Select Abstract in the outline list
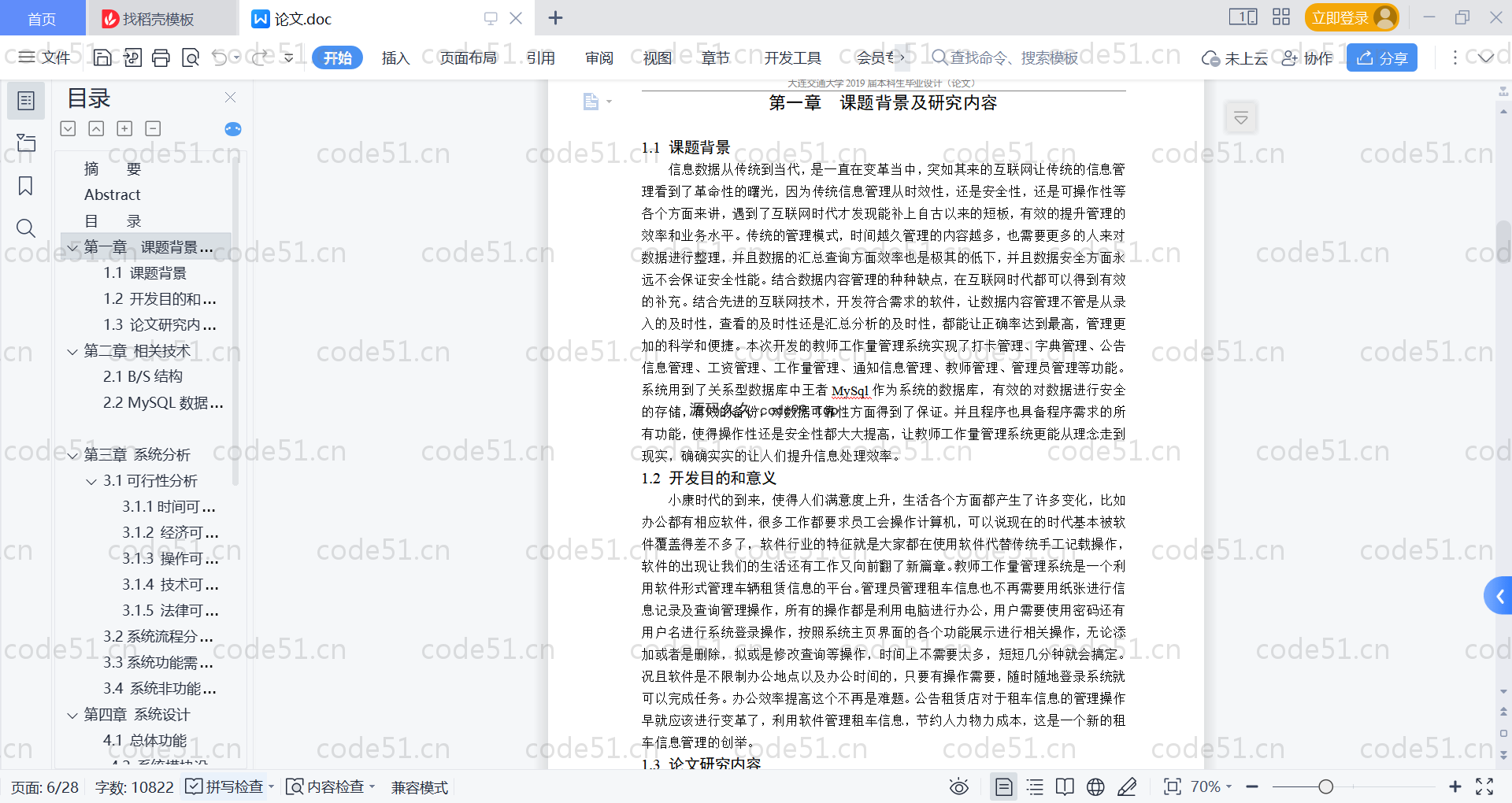 [x=113, y=194]
